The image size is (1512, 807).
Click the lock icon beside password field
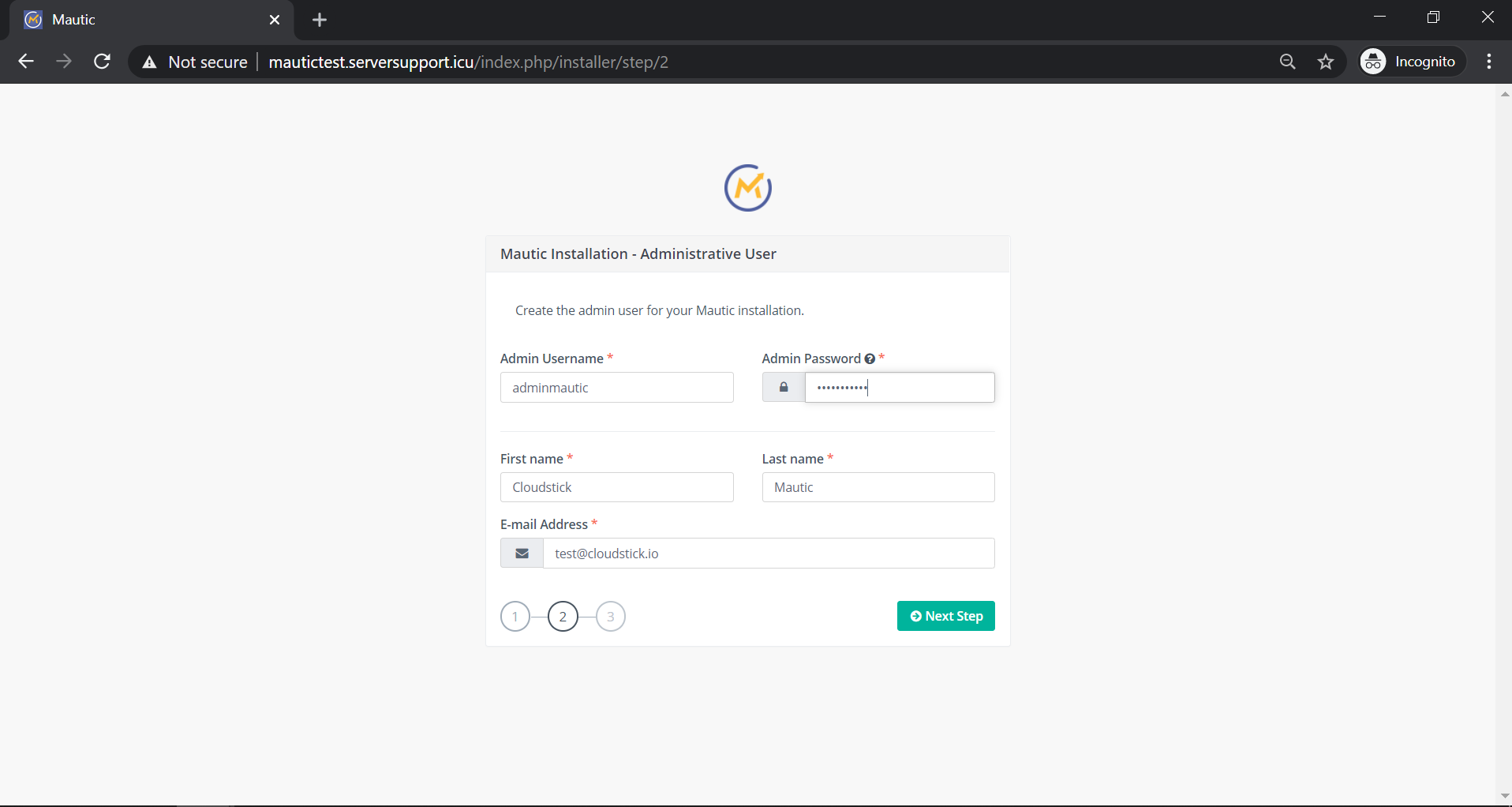pyautogui.click(x=783, y=388)
